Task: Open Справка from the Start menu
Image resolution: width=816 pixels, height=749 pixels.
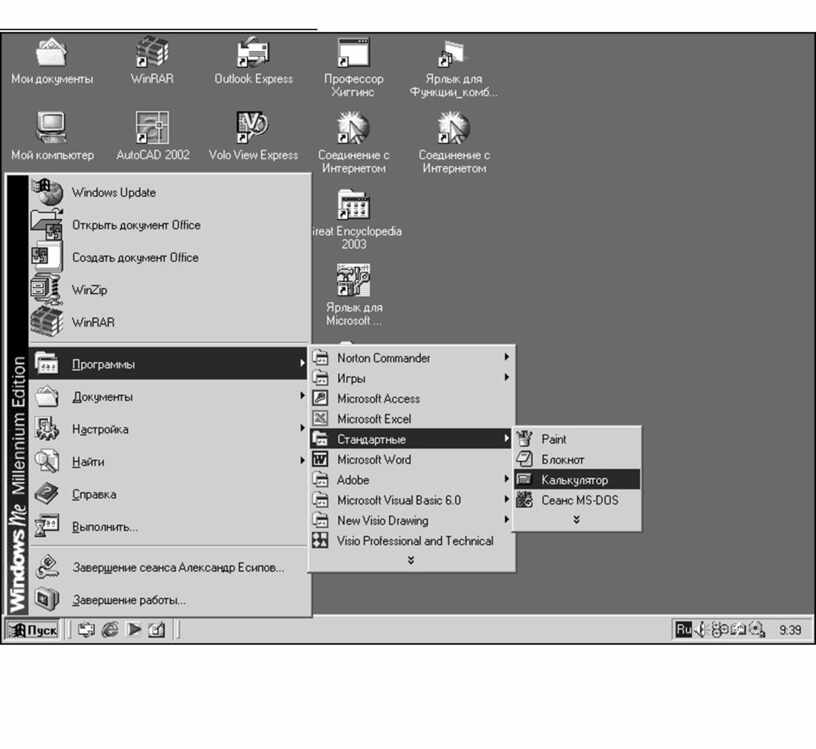Action: [168, 494]
